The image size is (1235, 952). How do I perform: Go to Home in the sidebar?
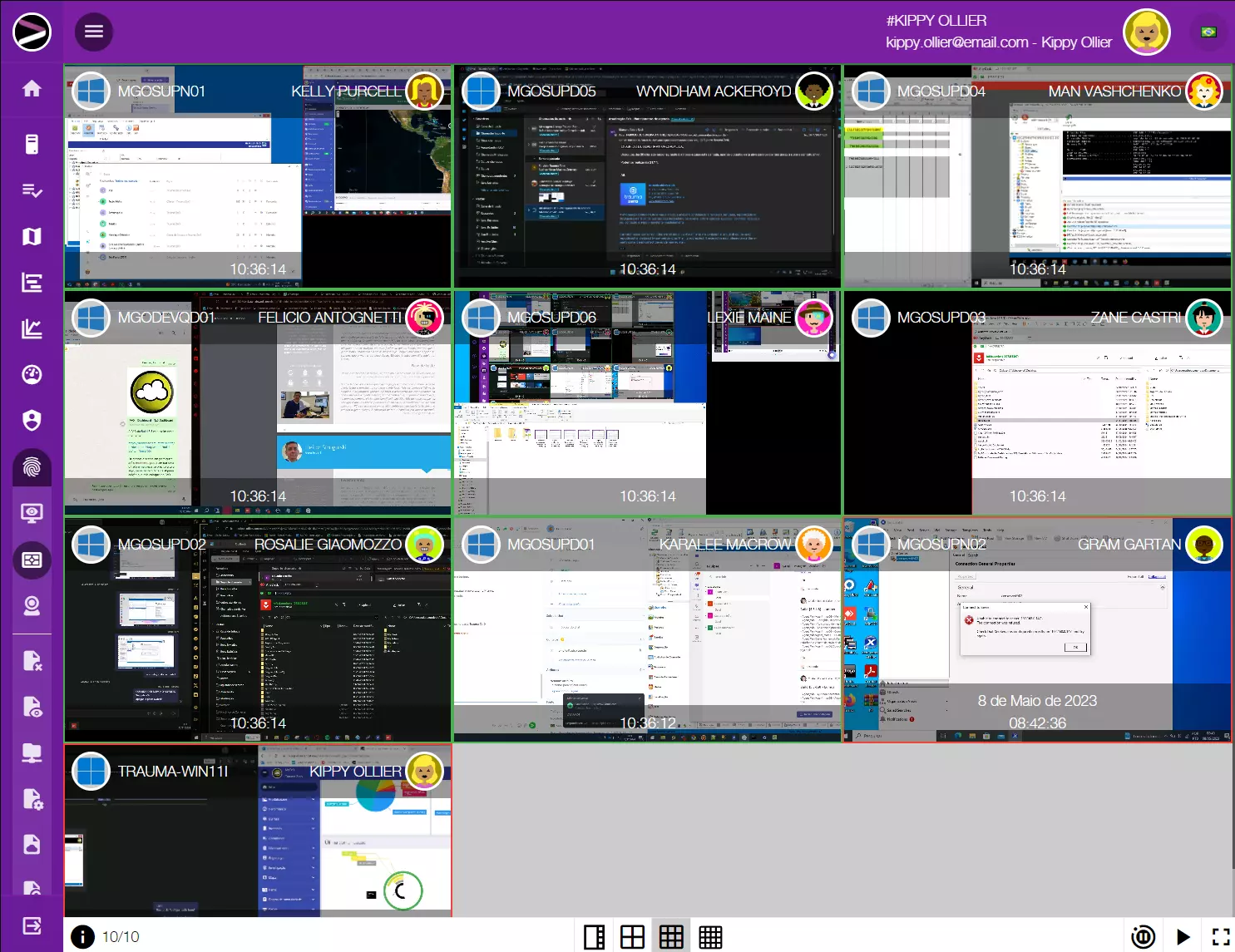[32, 89]
